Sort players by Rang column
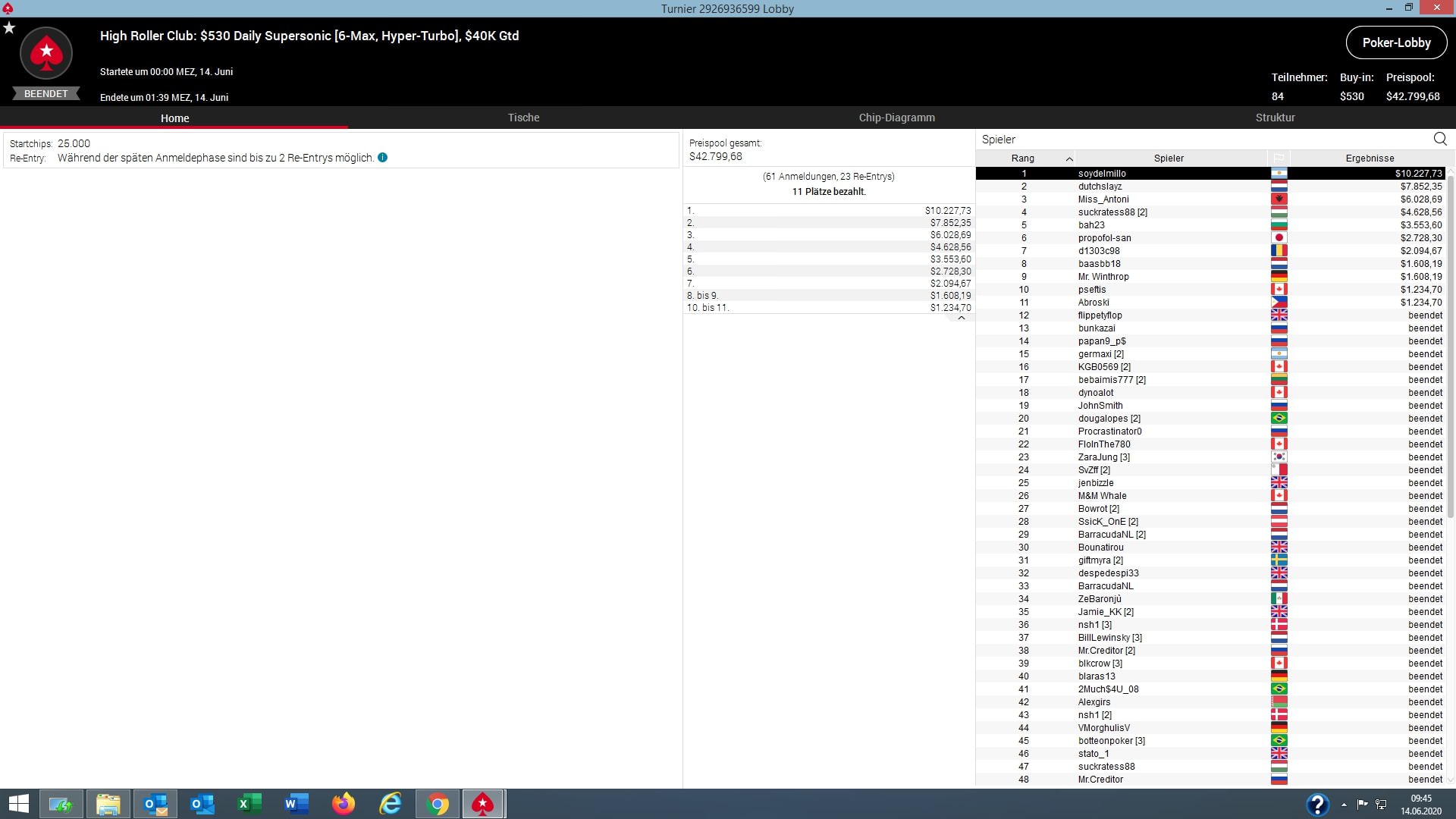 [1023, 158]
